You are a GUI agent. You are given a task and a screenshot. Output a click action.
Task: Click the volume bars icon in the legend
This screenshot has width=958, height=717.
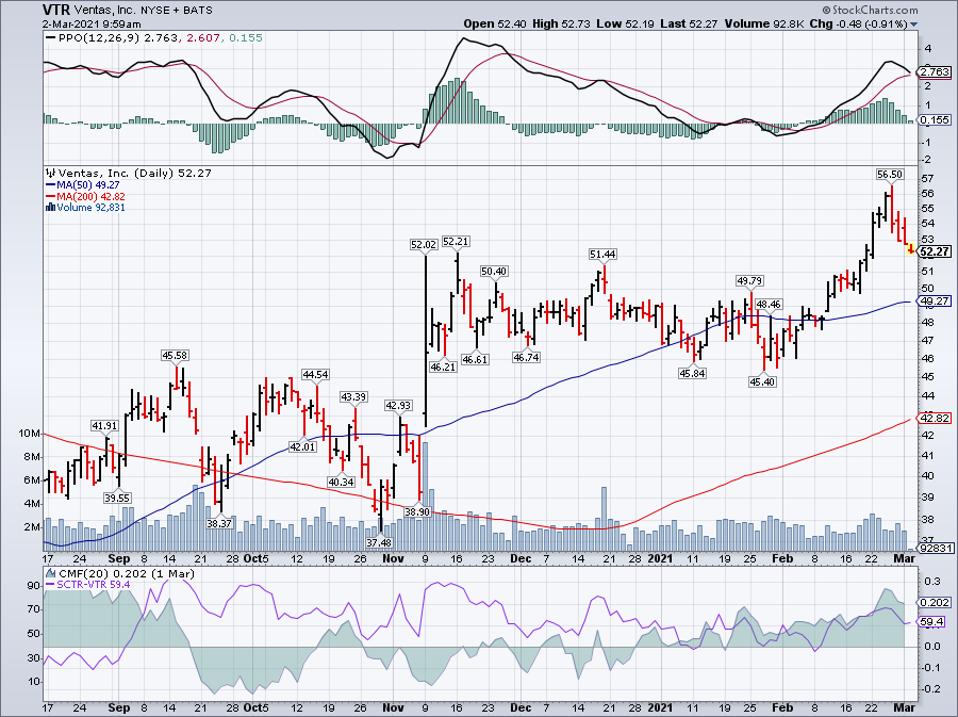pyautogui.click(x=50, y=208)
